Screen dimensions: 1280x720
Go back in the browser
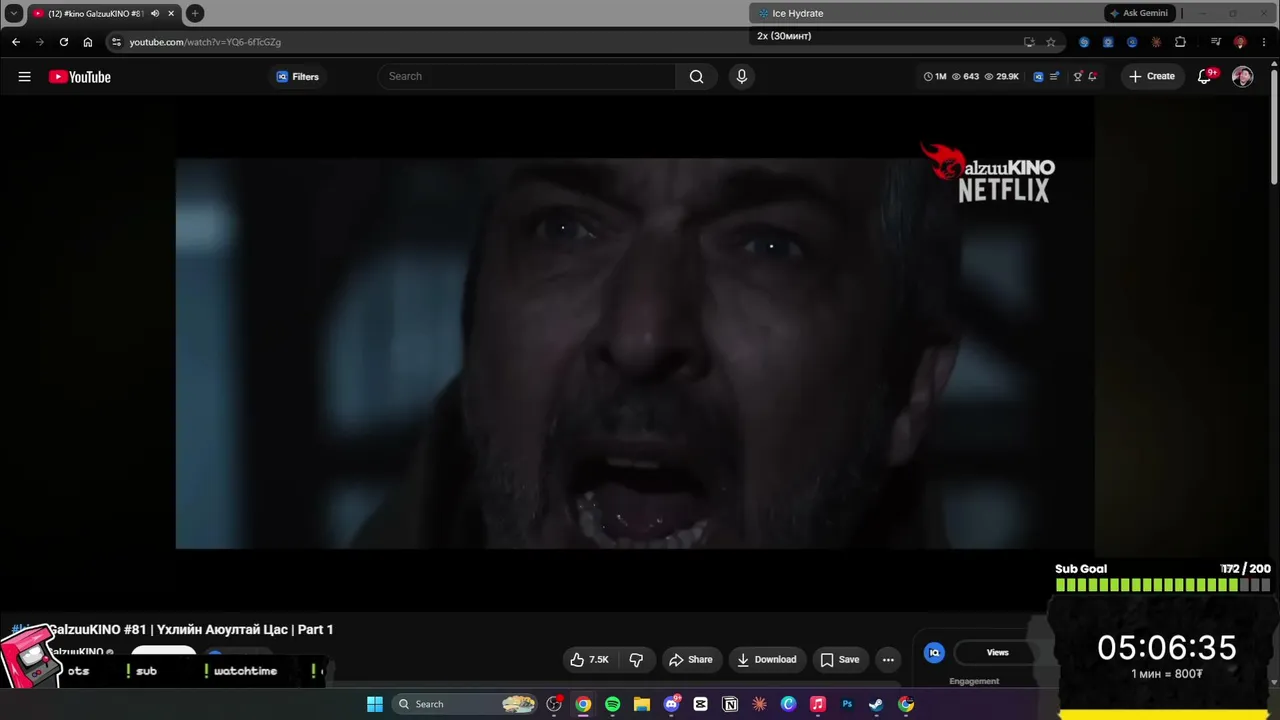coord(16,42)
